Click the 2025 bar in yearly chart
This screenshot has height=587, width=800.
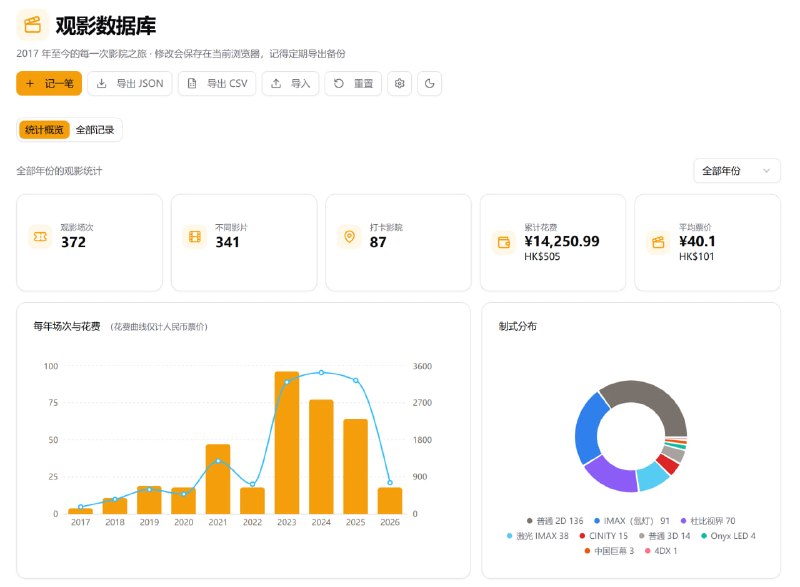pos(356,466)
